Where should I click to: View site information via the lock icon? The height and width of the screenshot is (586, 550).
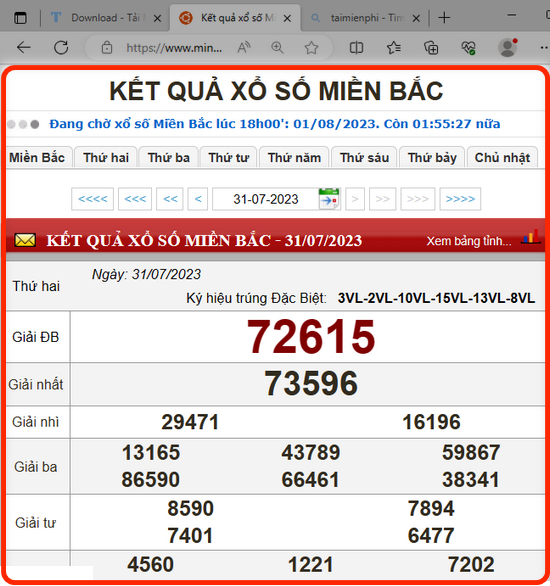(107, 47)
